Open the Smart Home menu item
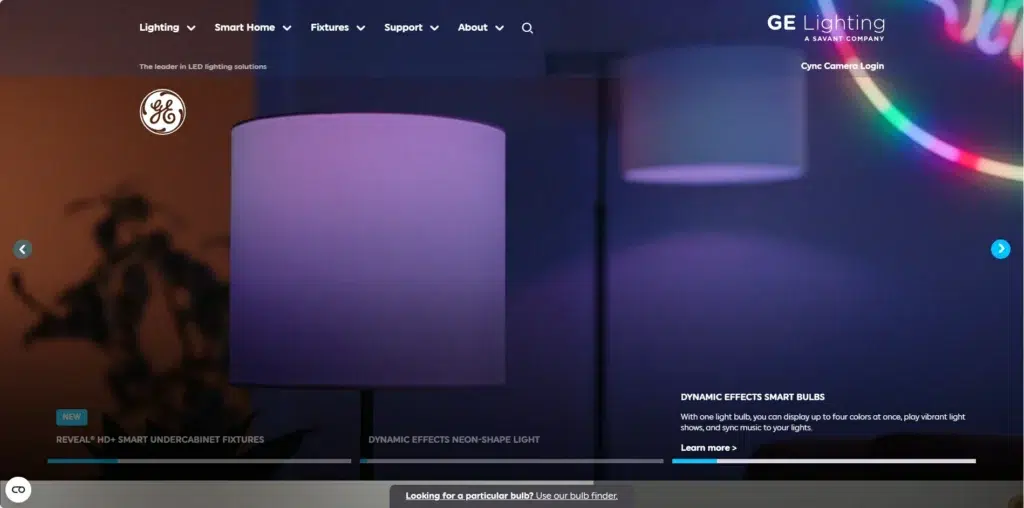 pyautogui.click(x=244, y=27)
